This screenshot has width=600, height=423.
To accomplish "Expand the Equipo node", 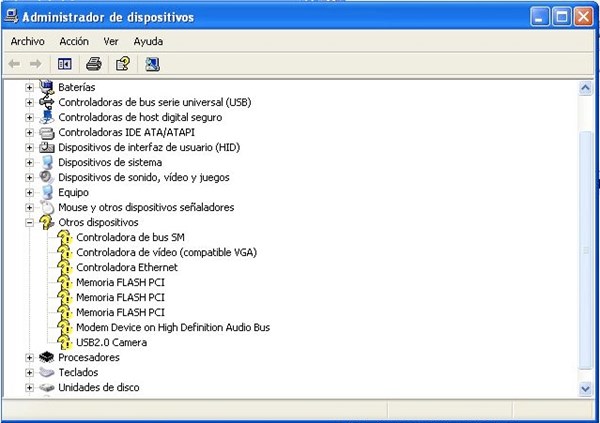I will pyautogui.click(x=29, y=192).
